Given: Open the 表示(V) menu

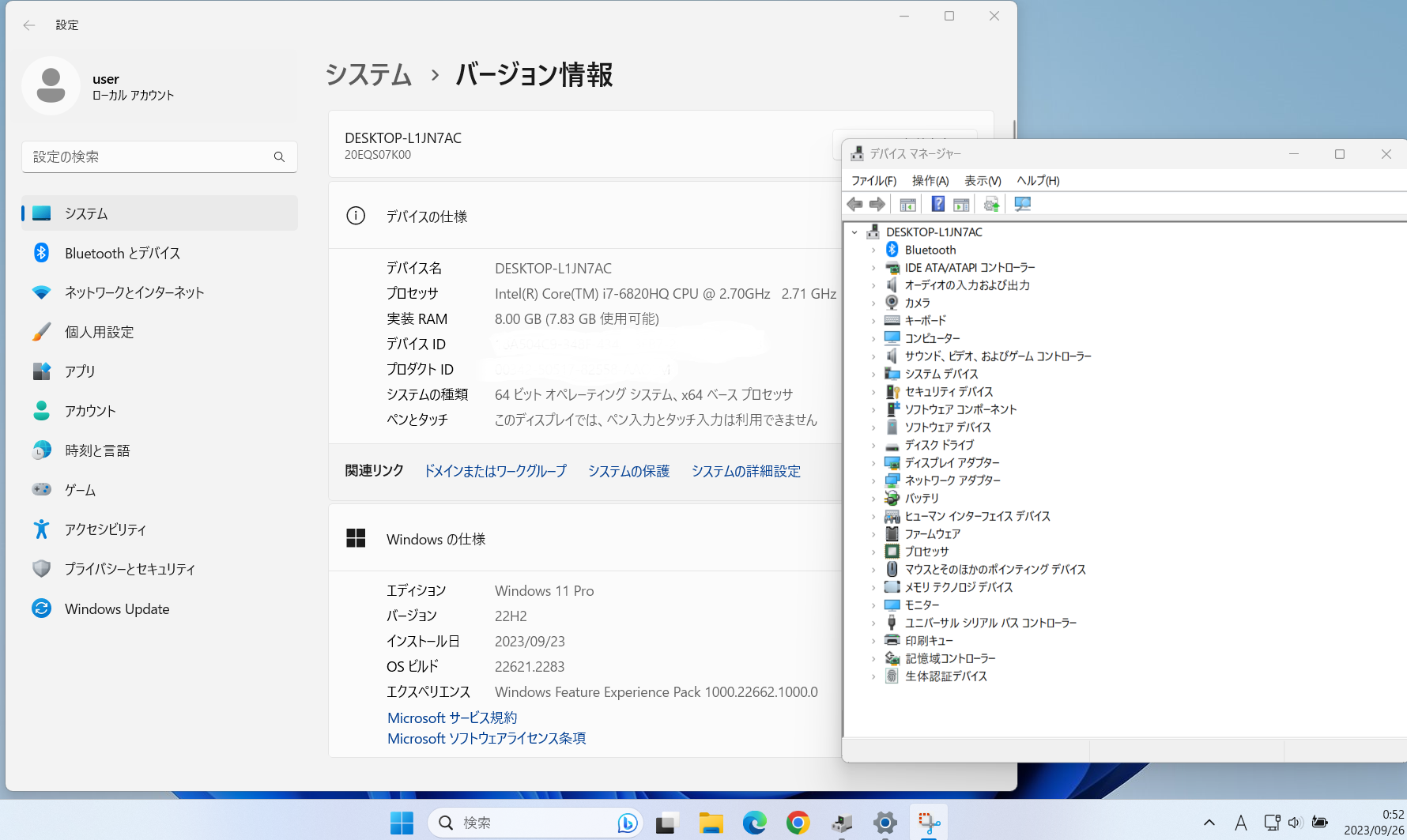Looking at the screenshot, I should pyautogui.click(x=983, y=181).
